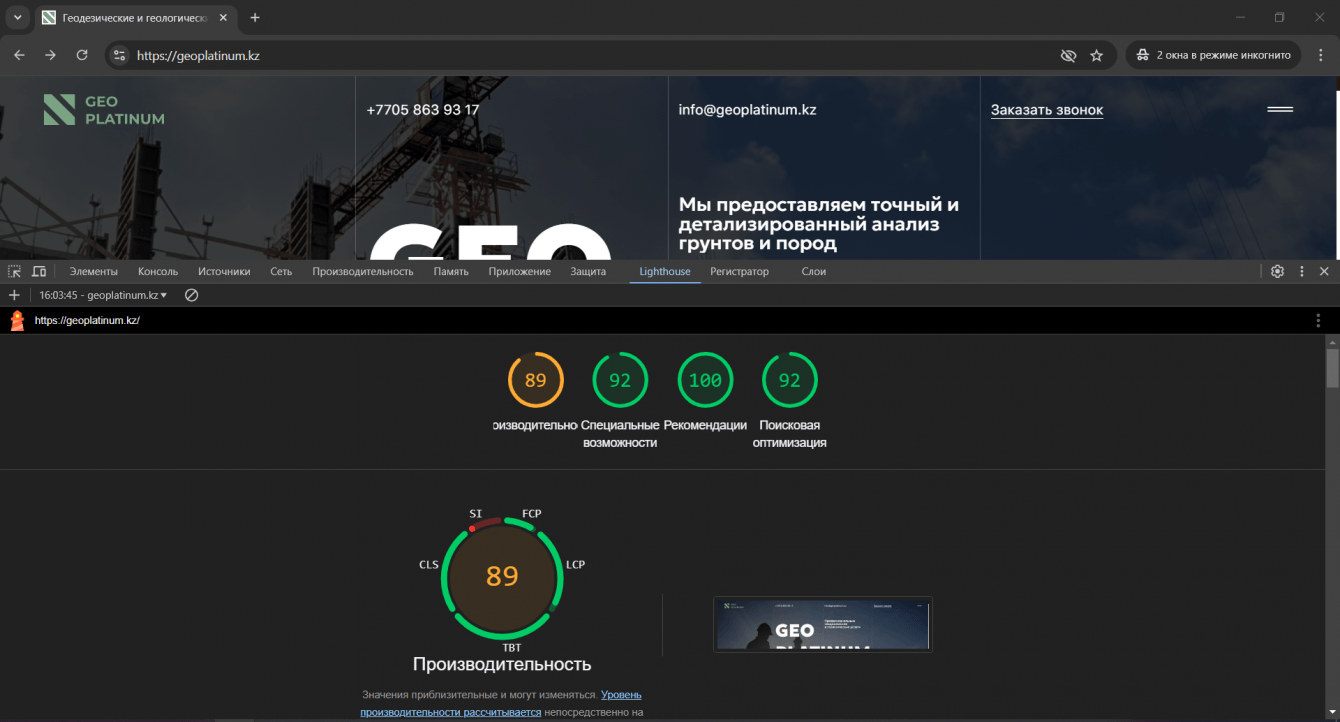Viewport: 1340px width, 722px height.
Task: Select the Lighthouse tab
Action: [x=665, y=271]
